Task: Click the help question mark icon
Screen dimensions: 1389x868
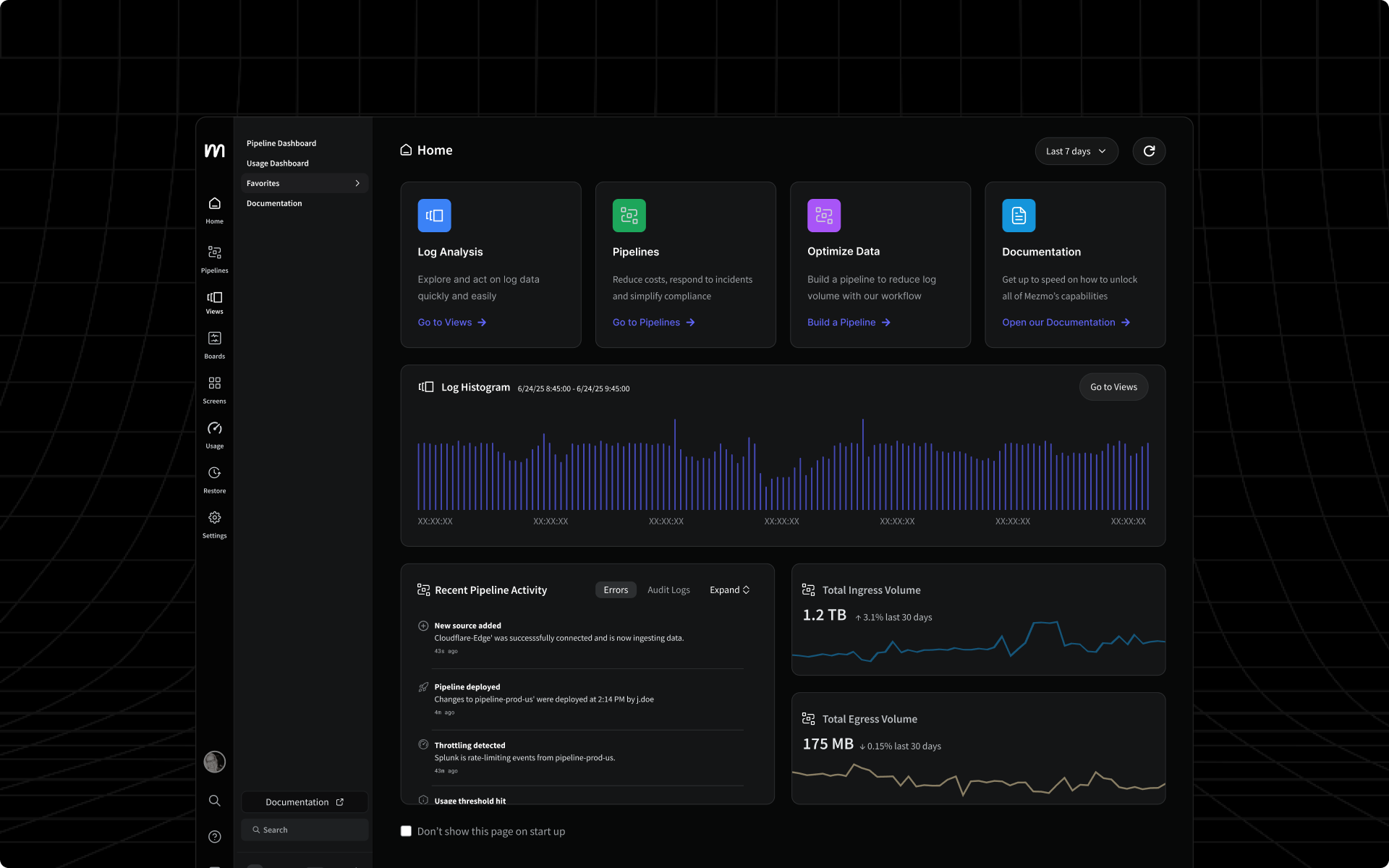Action: click(x=214, y=837)
